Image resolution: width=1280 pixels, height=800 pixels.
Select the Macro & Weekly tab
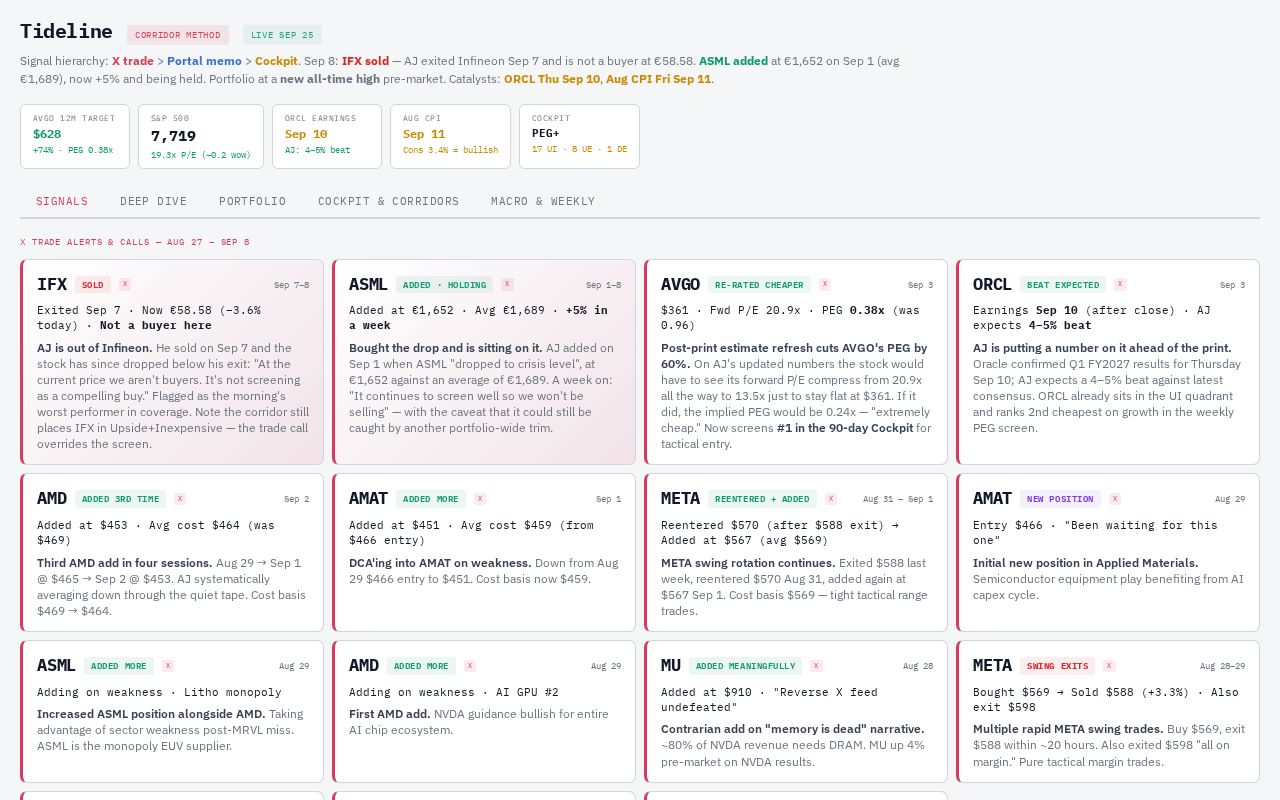[x=543, y=201]
